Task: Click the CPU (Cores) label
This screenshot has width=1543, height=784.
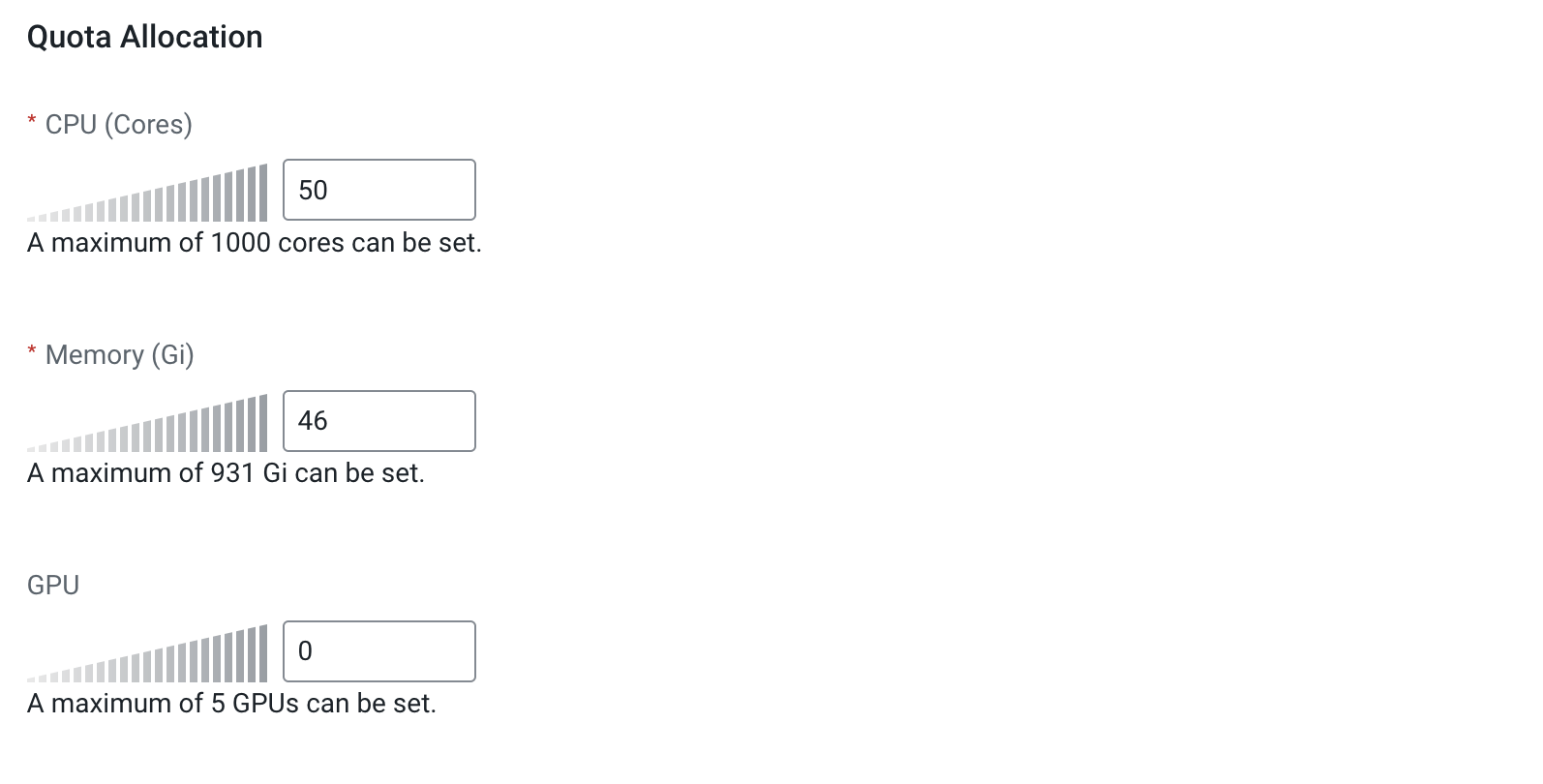Action: 118,124
